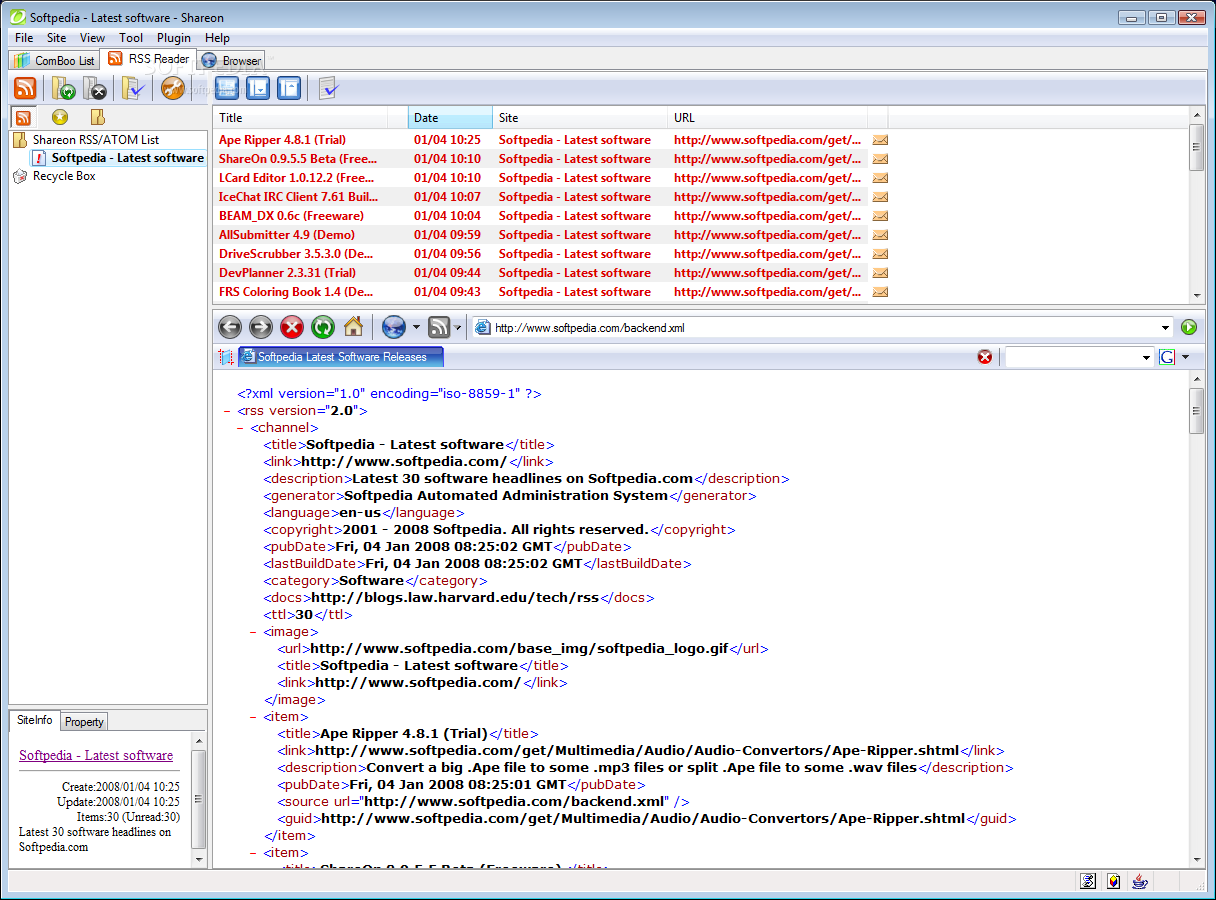Screen dimensions: 1216x900
Task: Sort the list by URL column header
Action: pos(767,118)
